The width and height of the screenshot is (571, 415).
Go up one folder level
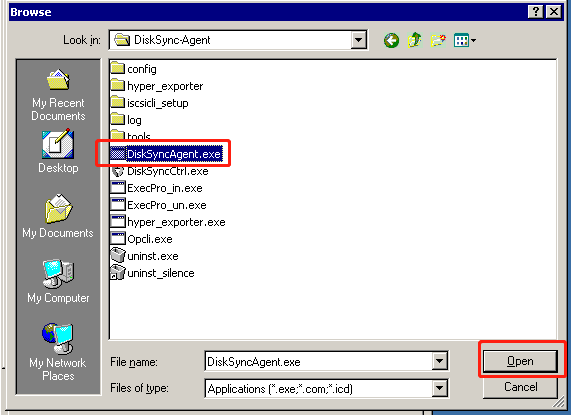(x=414, y=40)
